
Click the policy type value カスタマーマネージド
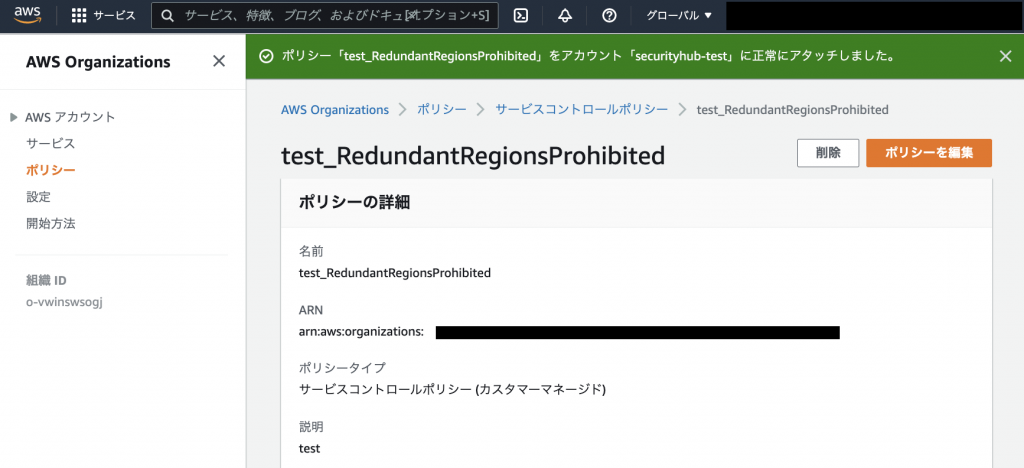tap(453, 390)
